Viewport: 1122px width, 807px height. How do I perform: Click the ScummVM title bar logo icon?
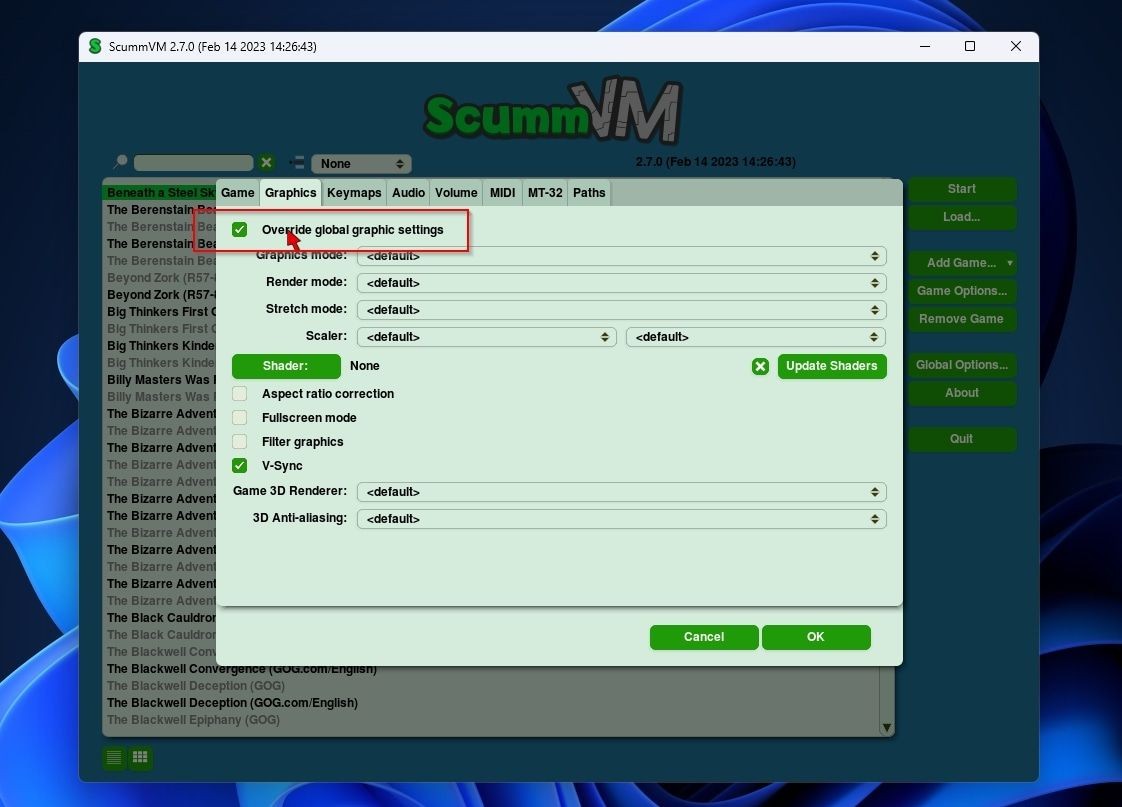[x=94, y=47]
